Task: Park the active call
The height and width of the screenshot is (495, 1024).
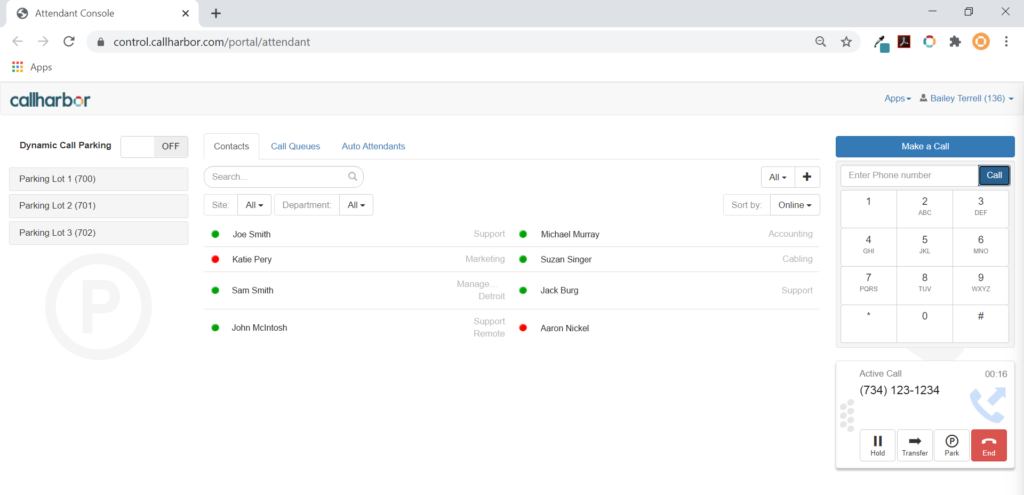Action: tap(951, 445)
